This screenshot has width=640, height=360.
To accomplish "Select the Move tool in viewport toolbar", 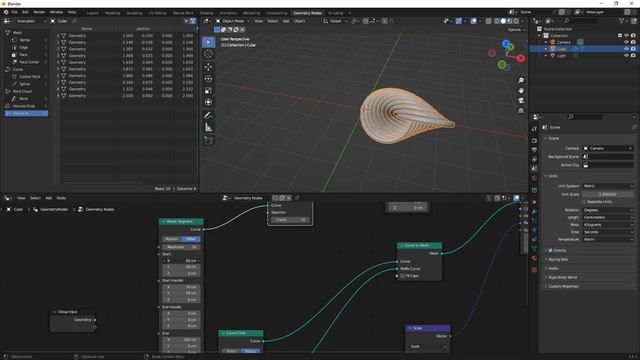I will [209, 67].
